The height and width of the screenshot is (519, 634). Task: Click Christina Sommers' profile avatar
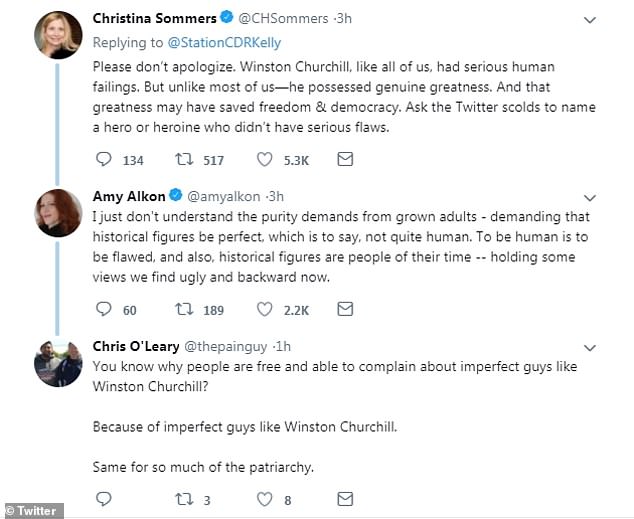coord(58,34)
